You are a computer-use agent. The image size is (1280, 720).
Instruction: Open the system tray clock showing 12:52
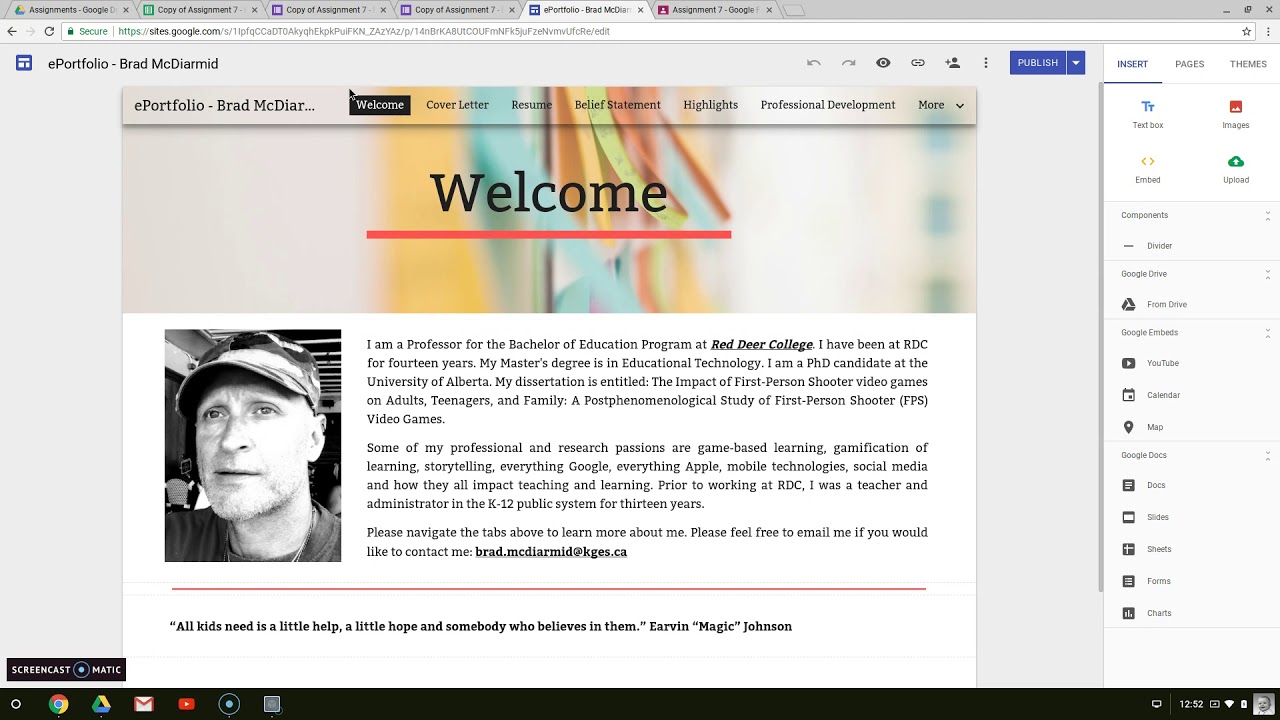(1191, 704)
